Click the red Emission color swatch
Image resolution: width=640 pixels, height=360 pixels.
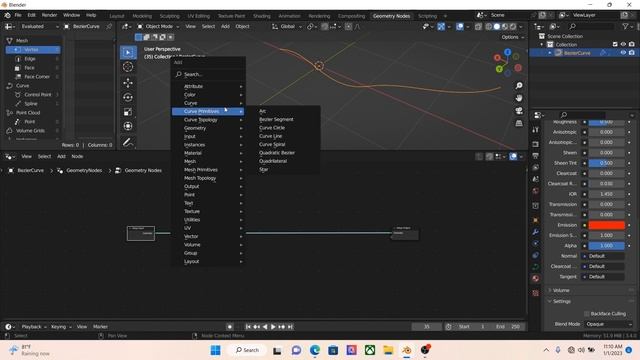pyautogui.click(x=607, y=225)
